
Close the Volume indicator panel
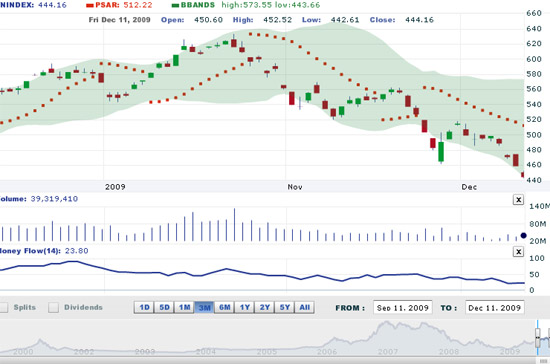point(518,200)
